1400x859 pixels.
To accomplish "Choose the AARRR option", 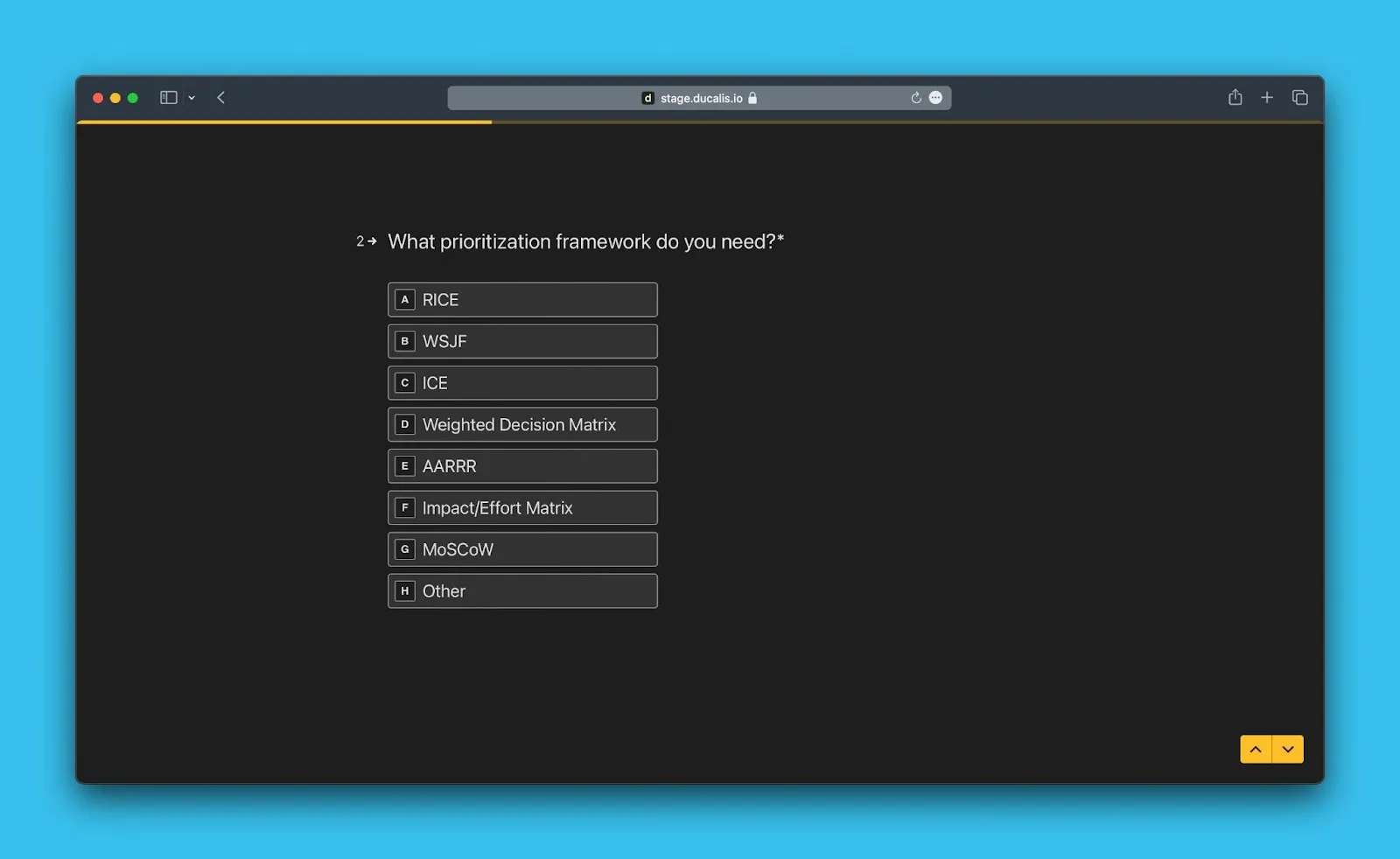I will click(522, 466).
